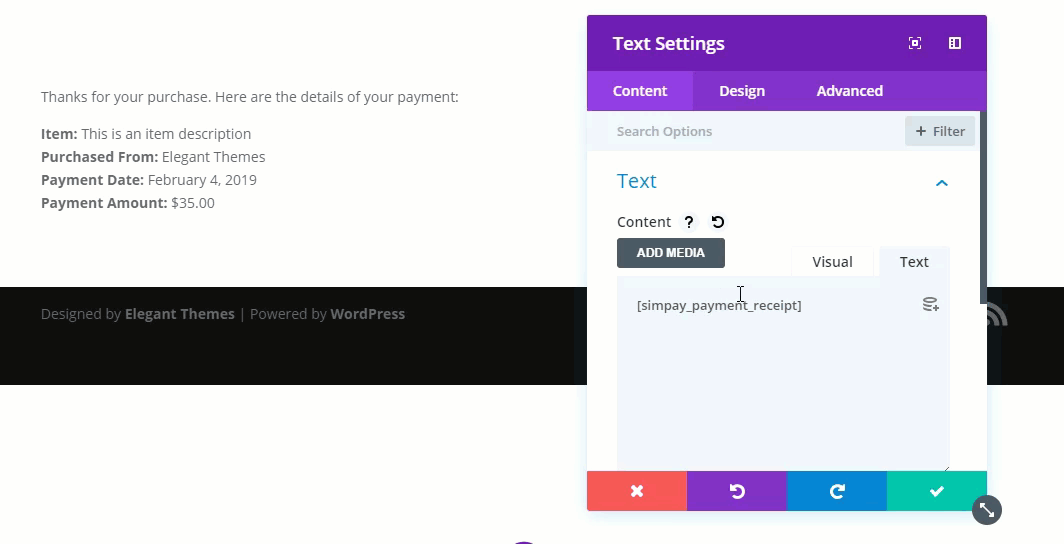Reset the Content field to default
Viewport: 1064px width, 544px height.
(718, 222)
